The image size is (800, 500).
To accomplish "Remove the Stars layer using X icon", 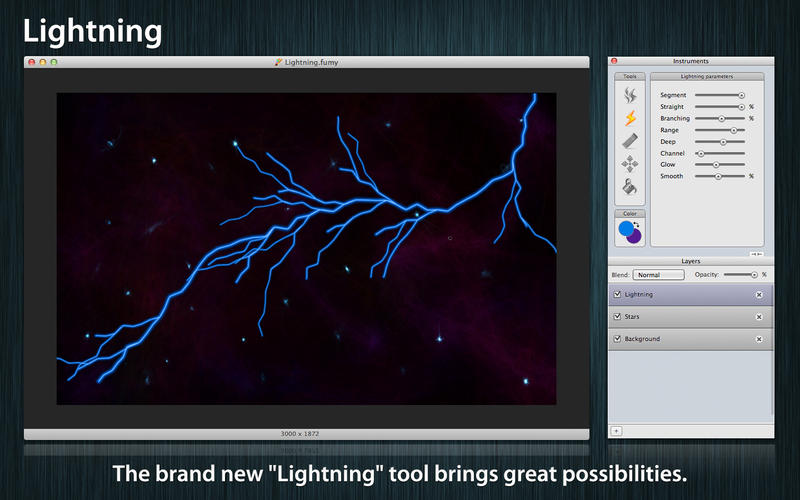I will coord(758,317).
